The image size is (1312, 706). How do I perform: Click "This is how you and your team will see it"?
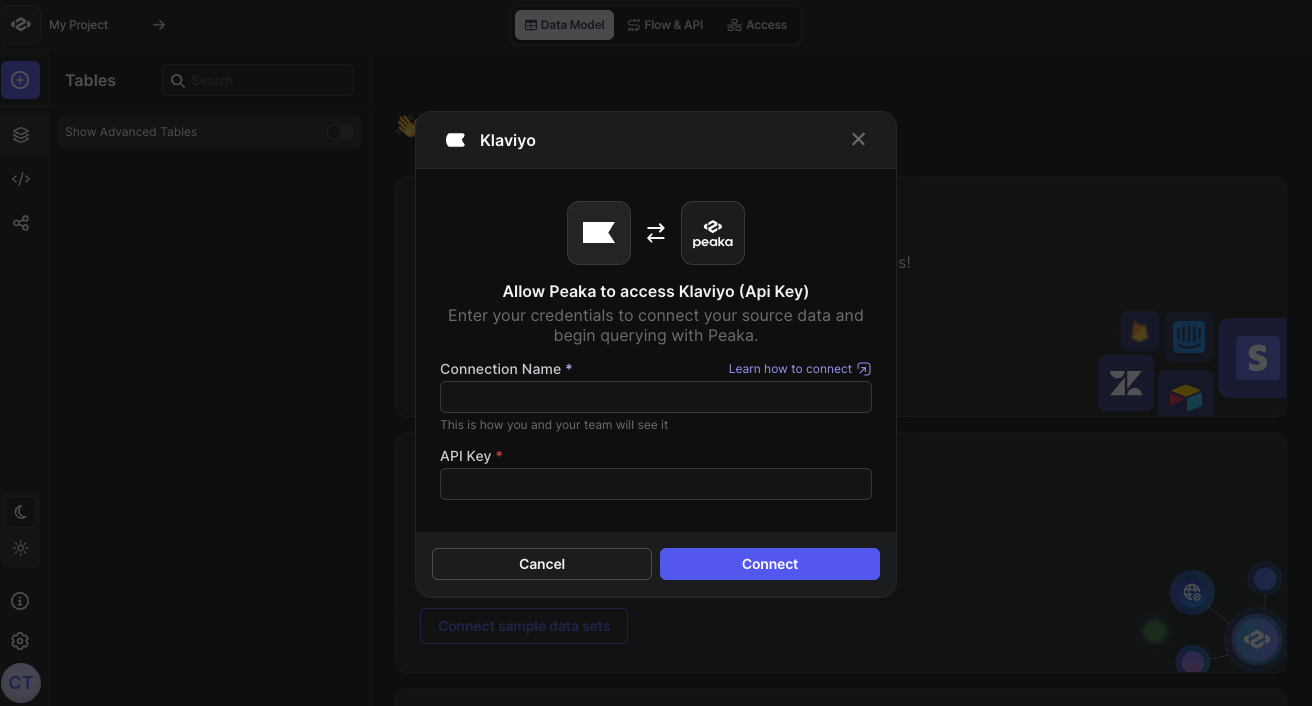554,425
